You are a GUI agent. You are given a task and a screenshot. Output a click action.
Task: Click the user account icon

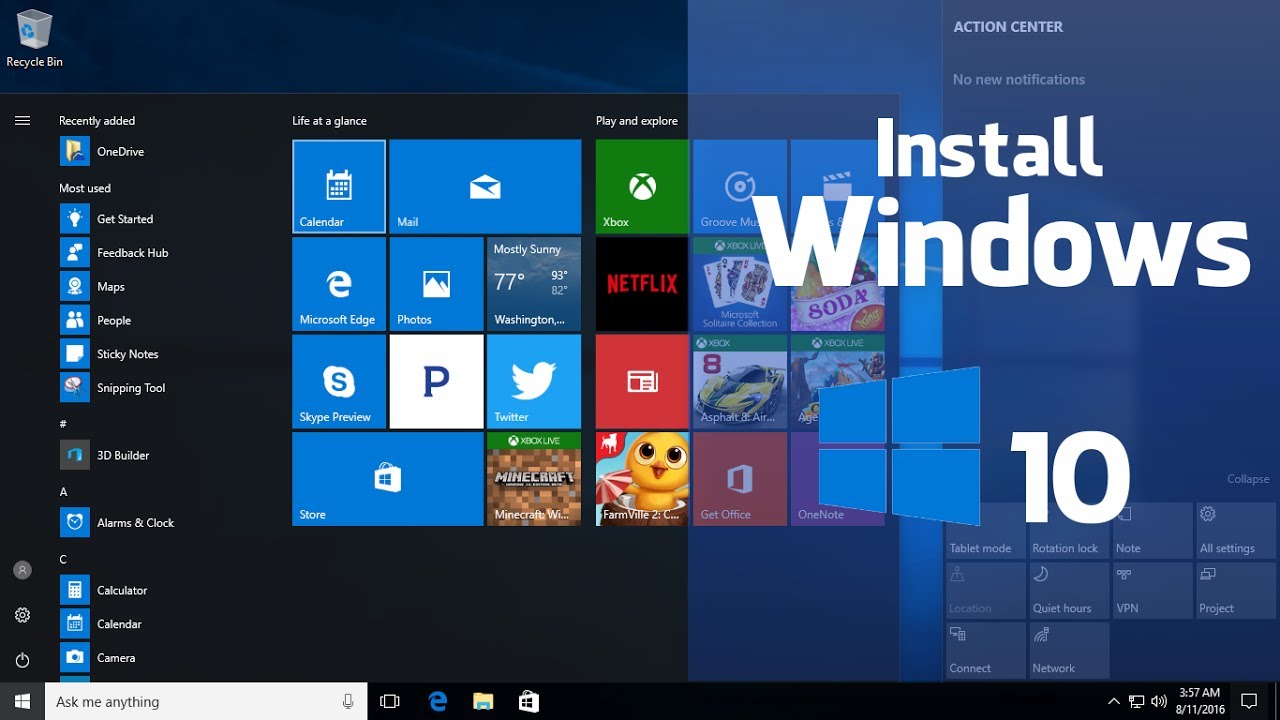(x=22, y=570)
